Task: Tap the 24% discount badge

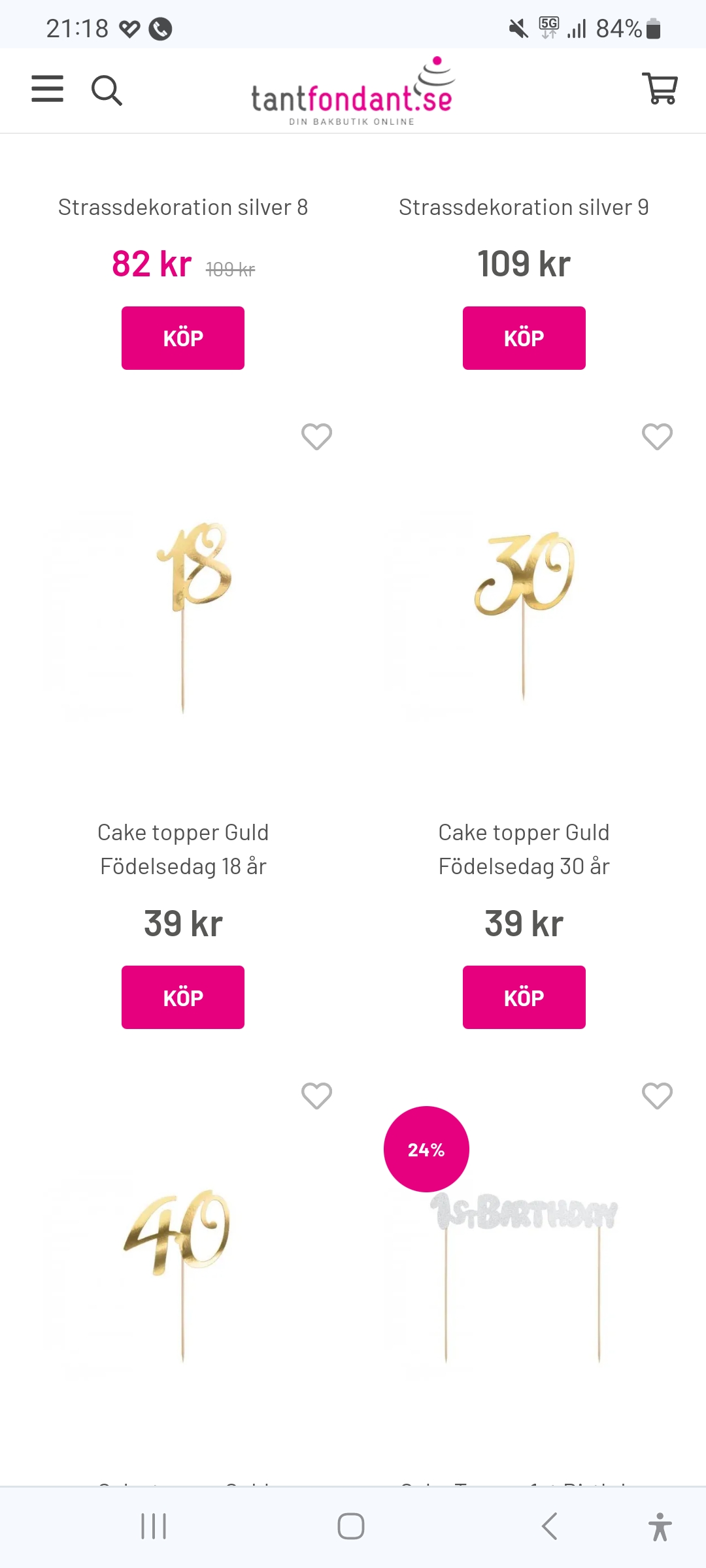Action: [426, 1149]
